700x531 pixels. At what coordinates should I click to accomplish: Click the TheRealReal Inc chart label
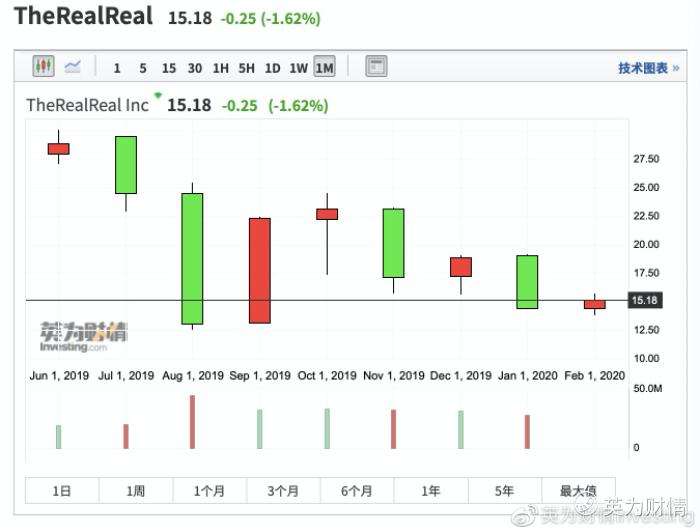click(x=87, y=105)
